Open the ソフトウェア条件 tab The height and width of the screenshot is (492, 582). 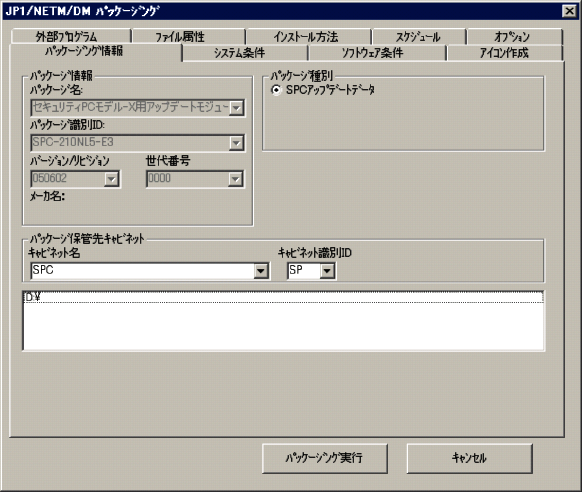pos(377,53)
